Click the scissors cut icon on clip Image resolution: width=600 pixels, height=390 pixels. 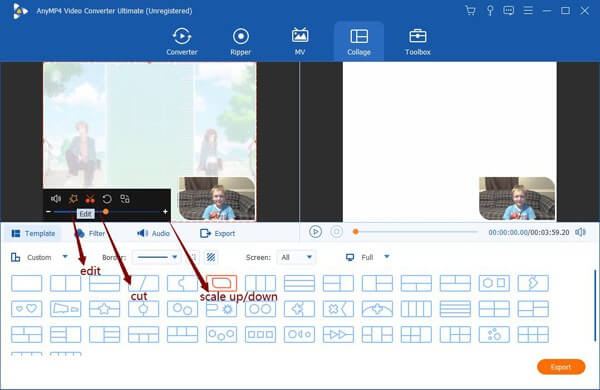[90, 199]
